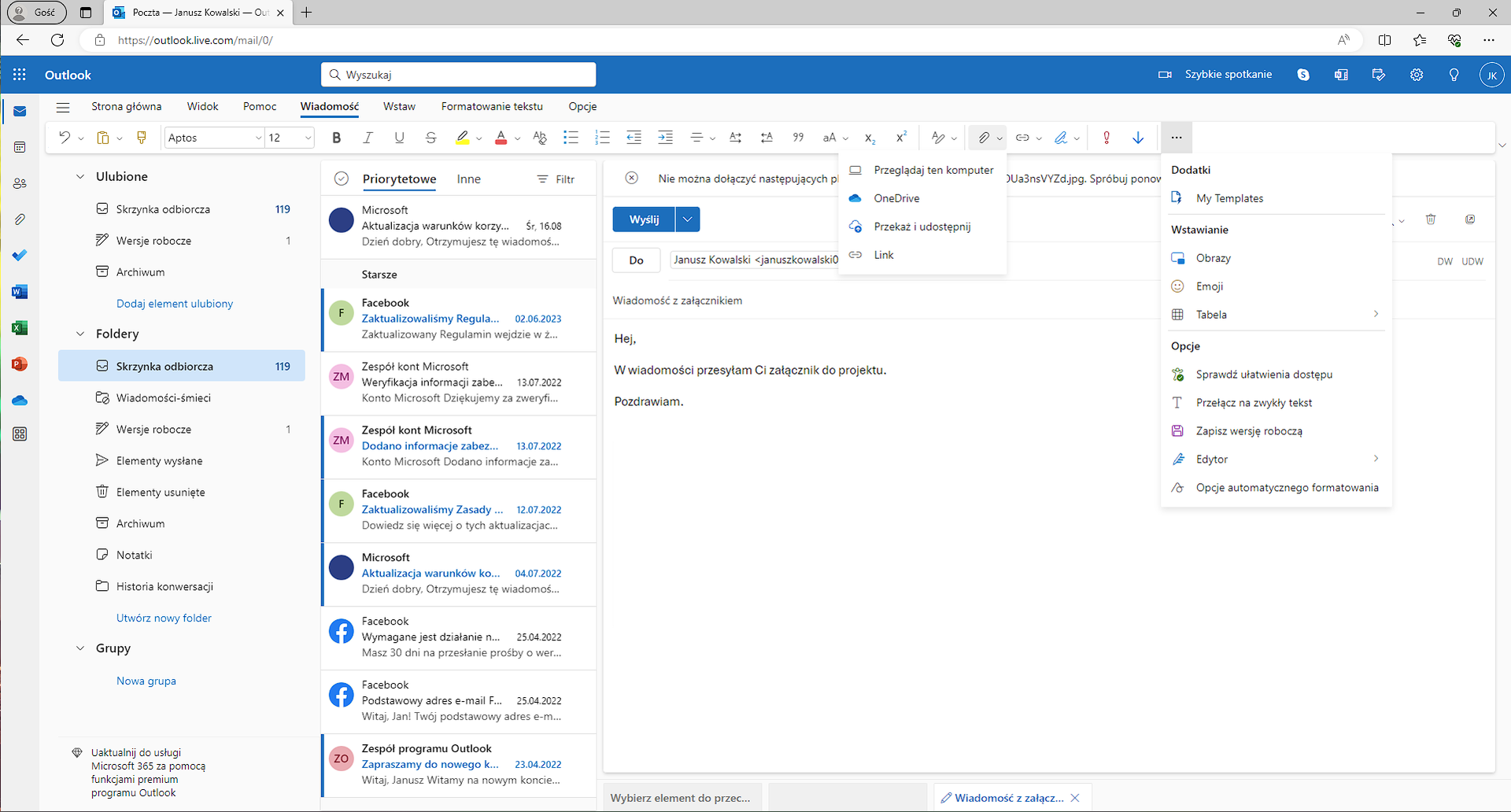Open the Filtr message filter
The image size is (1511, 812).
click(x=556, y=179)
